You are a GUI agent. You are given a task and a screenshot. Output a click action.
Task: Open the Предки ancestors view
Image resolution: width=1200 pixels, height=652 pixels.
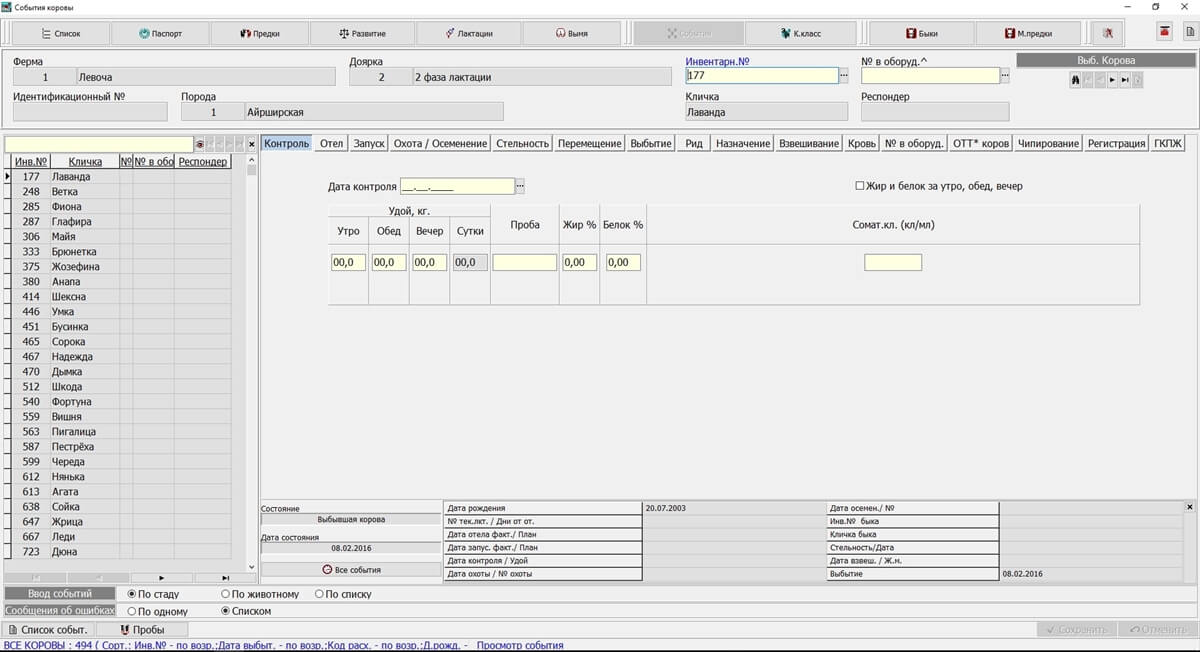[x=259, y=33]
